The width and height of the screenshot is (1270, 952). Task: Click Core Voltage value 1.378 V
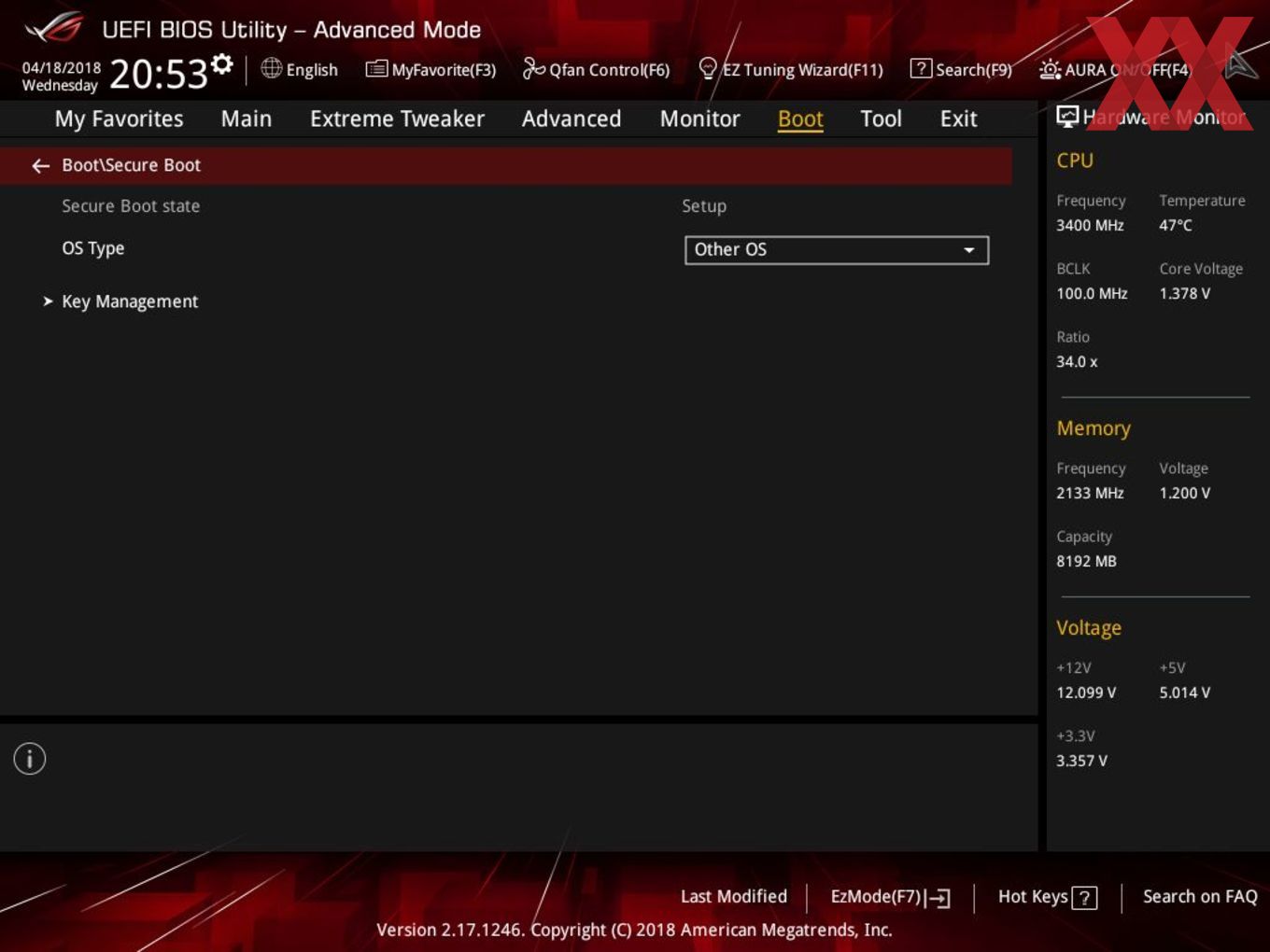tap(1185, 293)
